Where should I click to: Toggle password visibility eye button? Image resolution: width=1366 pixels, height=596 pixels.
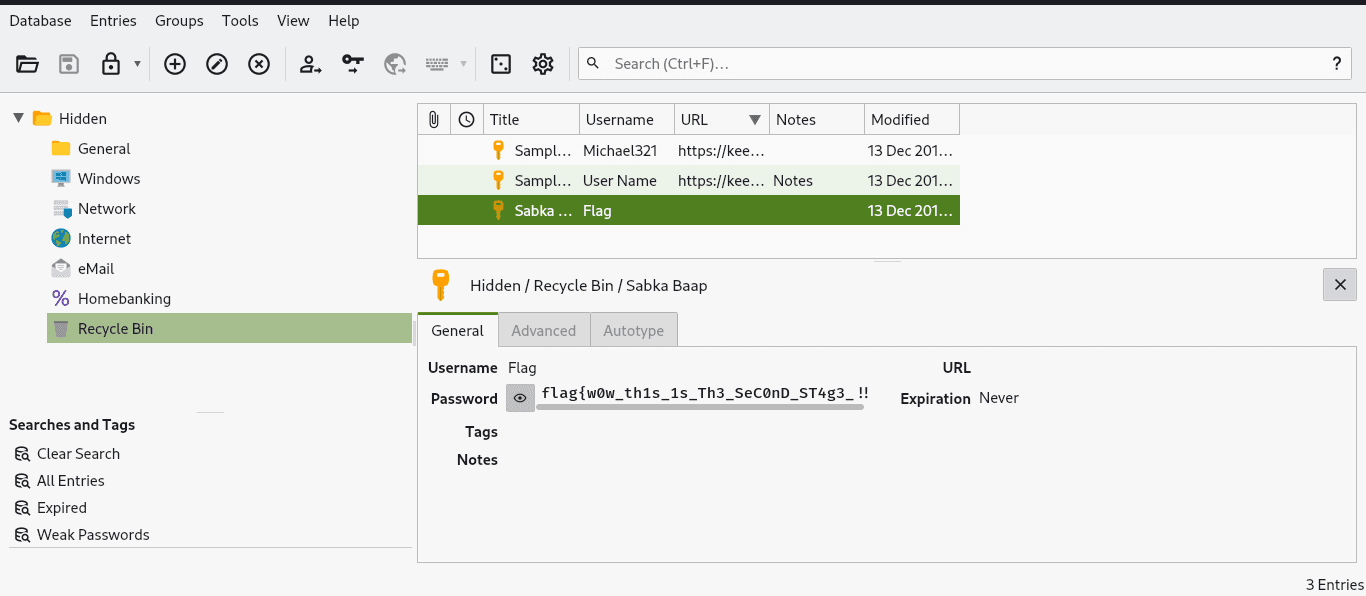pyautogui.click(x=520, y=398)
